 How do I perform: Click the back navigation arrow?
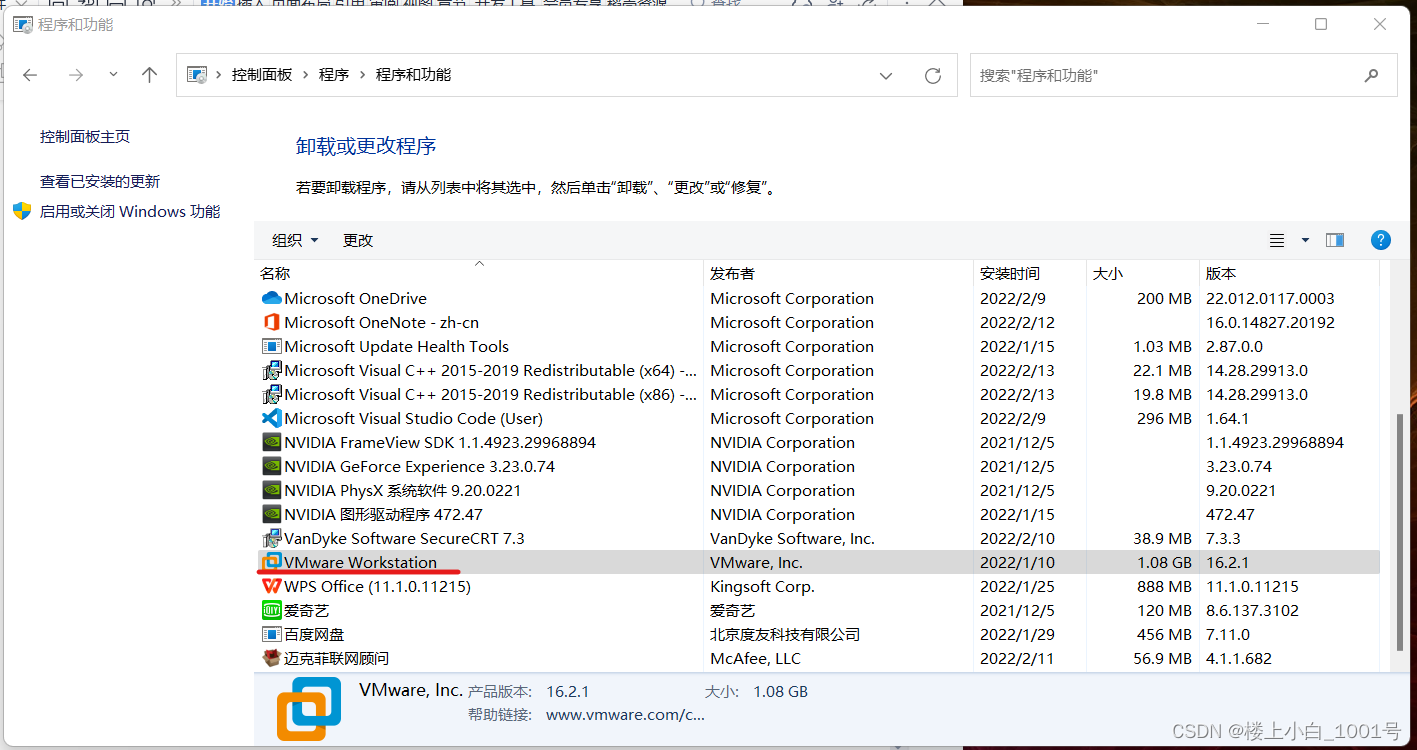click(30, 75)
